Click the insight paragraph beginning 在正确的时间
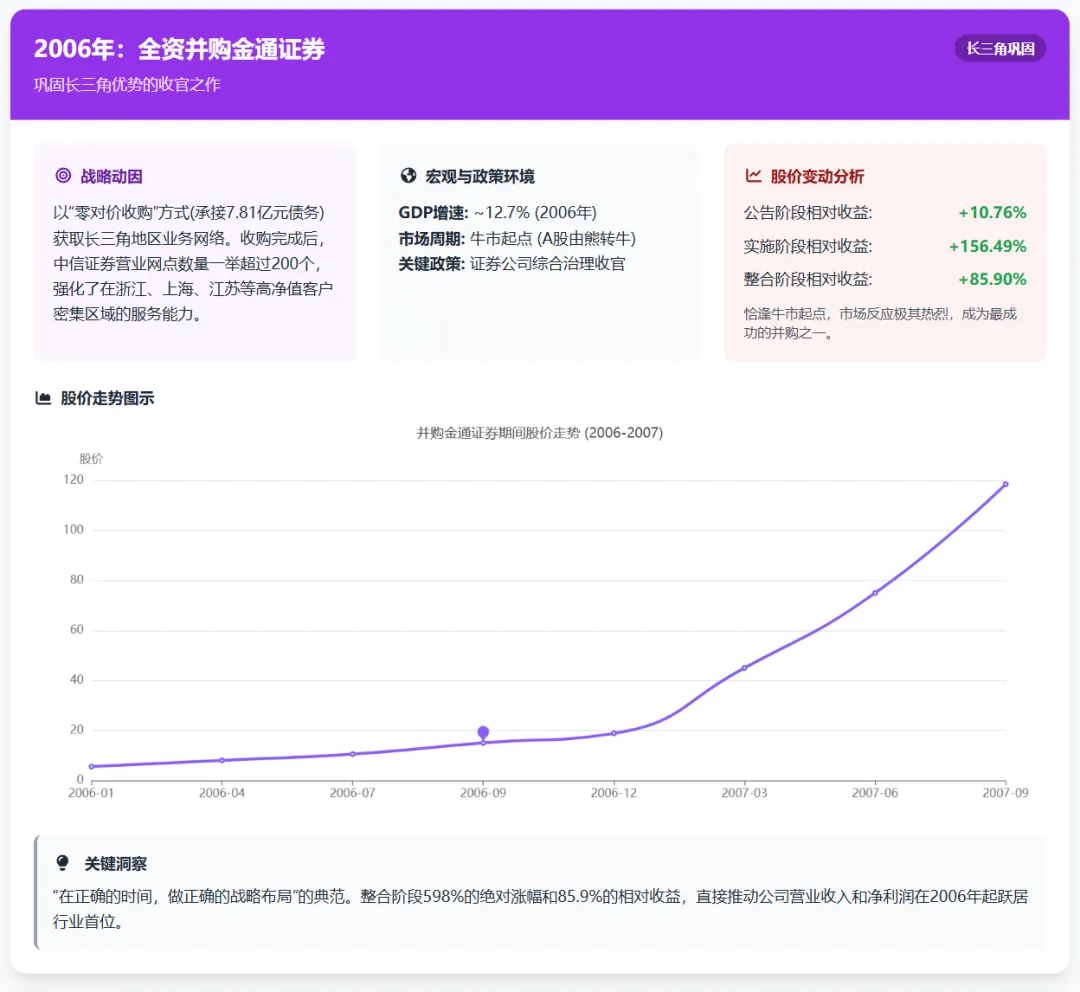Viewport: 1080px width, 992px height. tap(540, 909)
